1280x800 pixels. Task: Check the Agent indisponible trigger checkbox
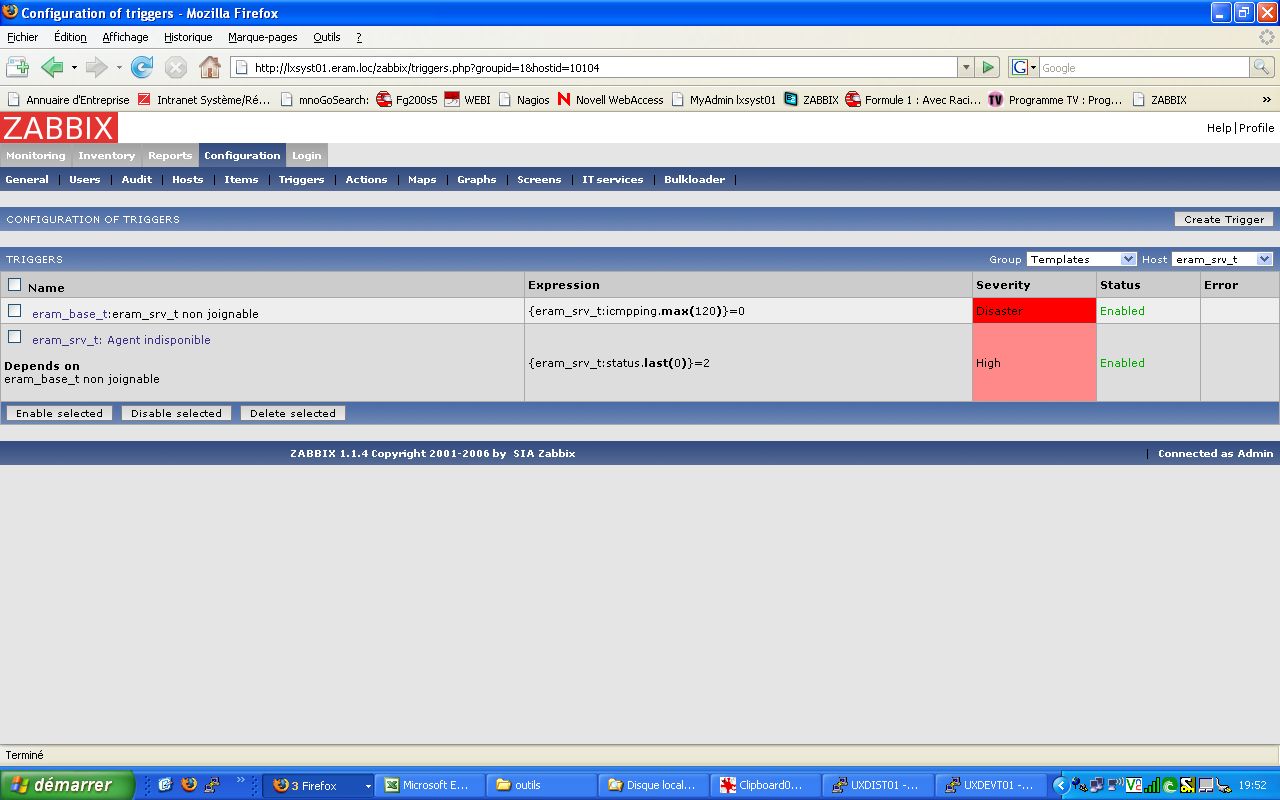(x=14, y=337)
